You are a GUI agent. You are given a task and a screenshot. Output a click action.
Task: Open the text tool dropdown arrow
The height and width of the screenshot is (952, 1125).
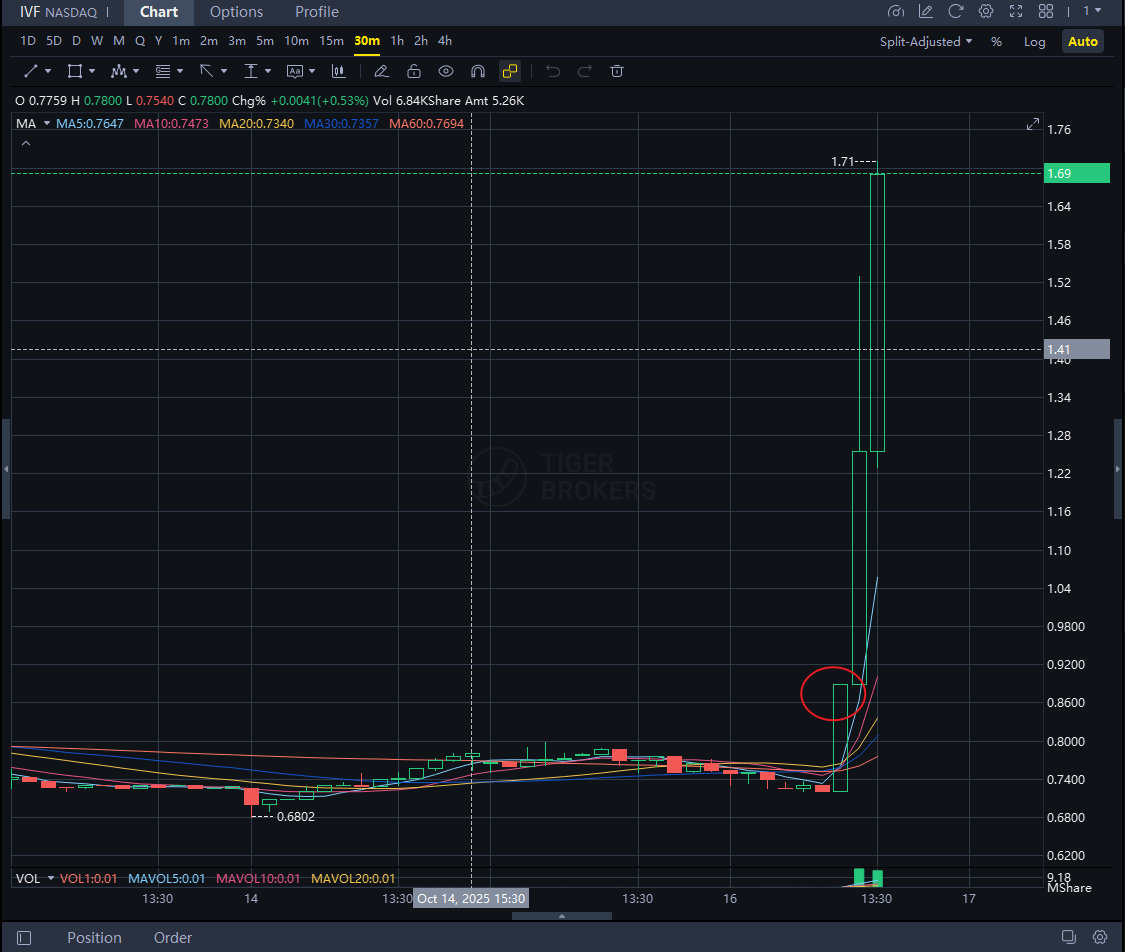312,71
